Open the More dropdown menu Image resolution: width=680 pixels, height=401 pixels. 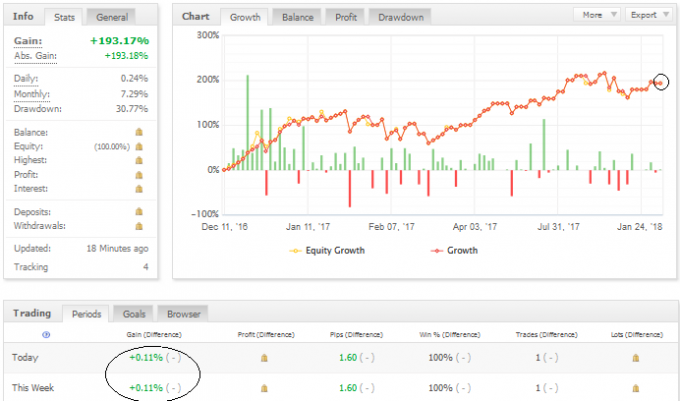coord(597,15)
